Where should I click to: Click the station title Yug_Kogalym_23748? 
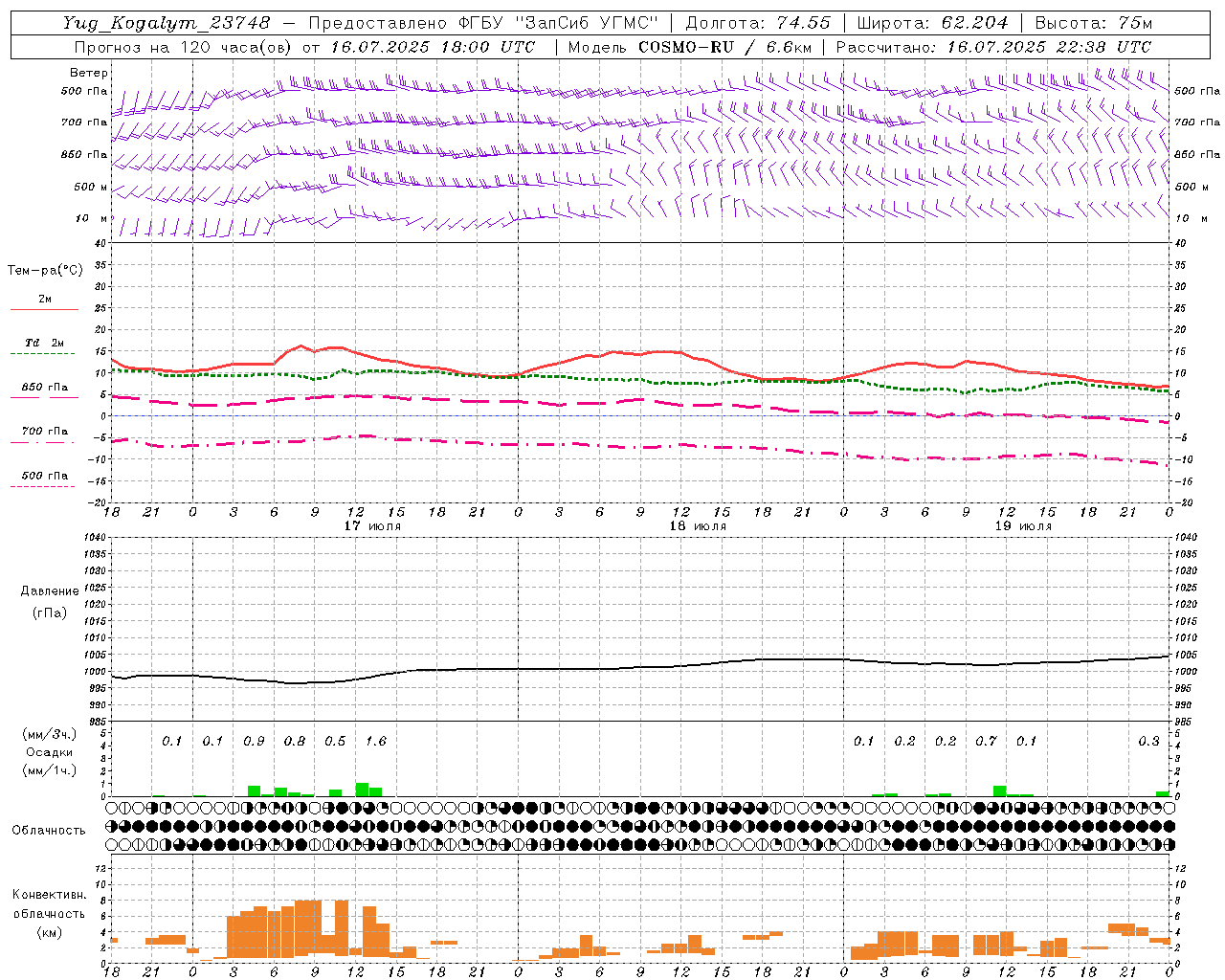coord(167,23)
